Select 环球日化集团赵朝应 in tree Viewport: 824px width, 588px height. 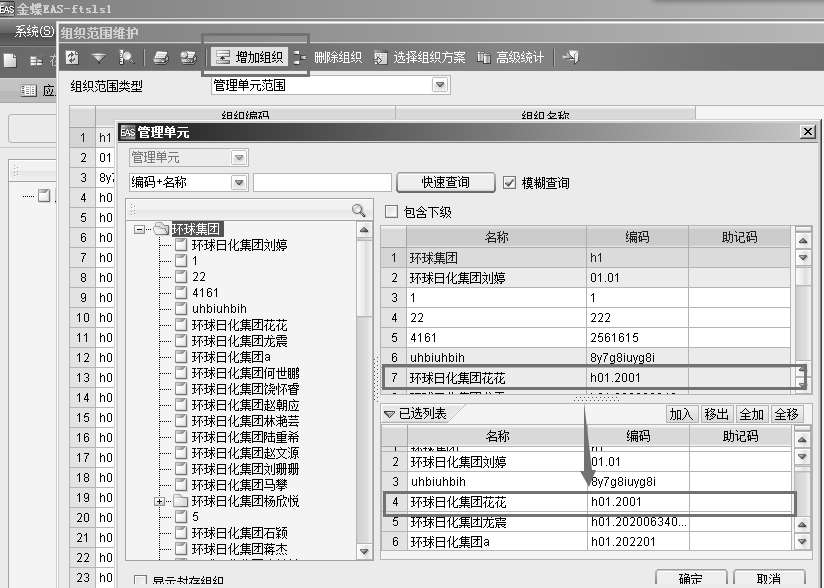(245, 405)
